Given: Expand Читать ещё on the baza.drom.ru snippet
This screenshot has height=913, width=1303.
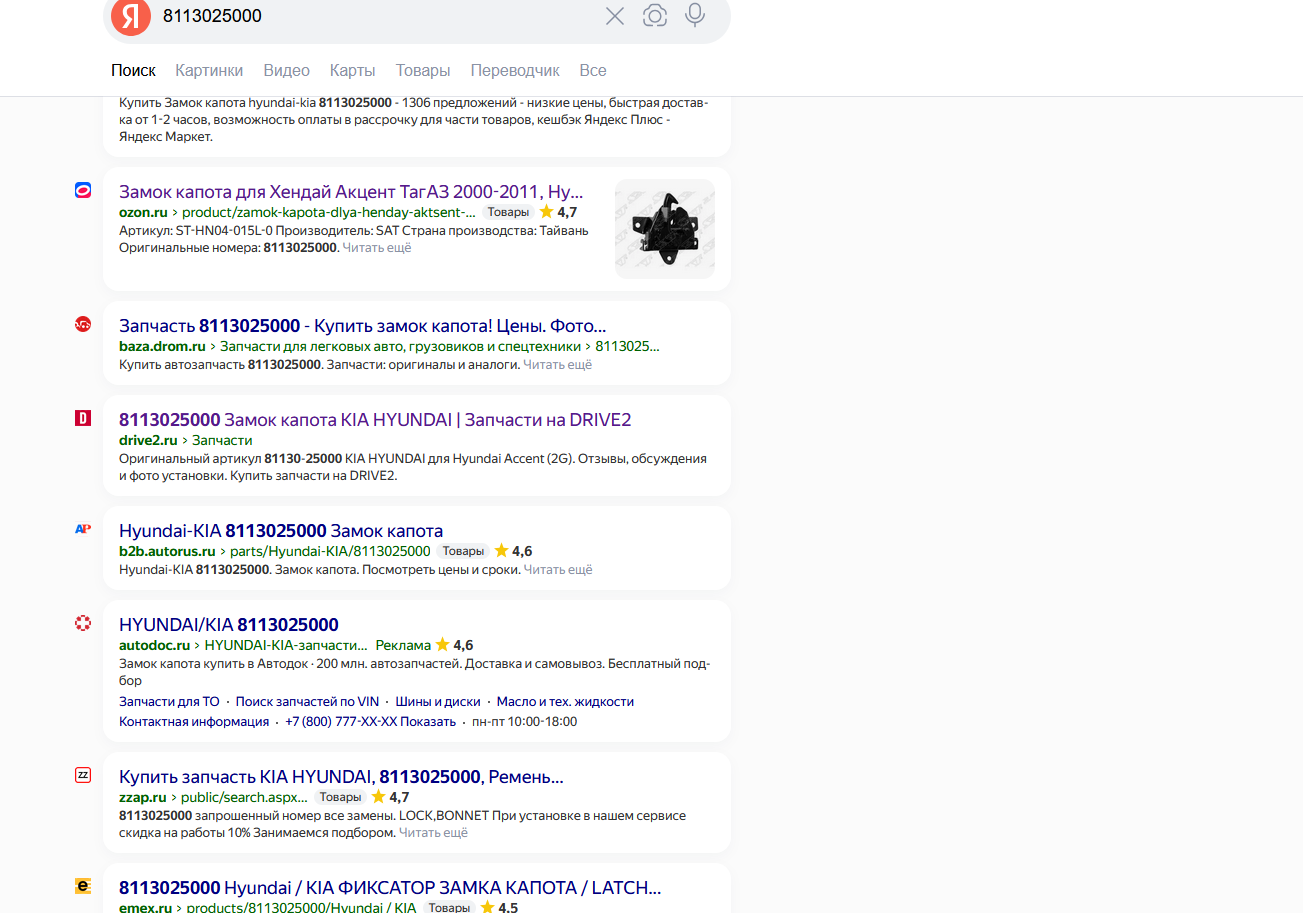Looking at the screenshot, I should [x=558, y=364].
